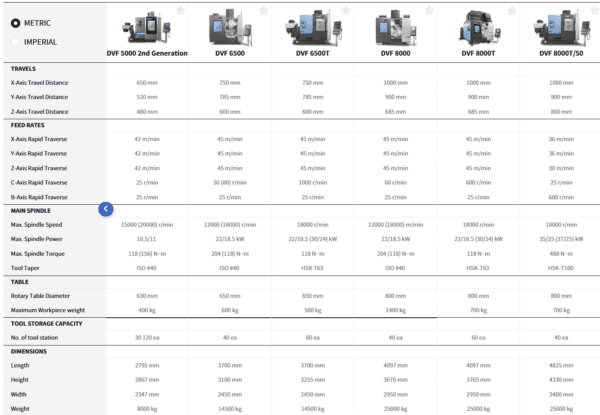Screen dimensions: 600x415
Task: Favorite the DVF 8000T star icon
Action: (512, 10)
